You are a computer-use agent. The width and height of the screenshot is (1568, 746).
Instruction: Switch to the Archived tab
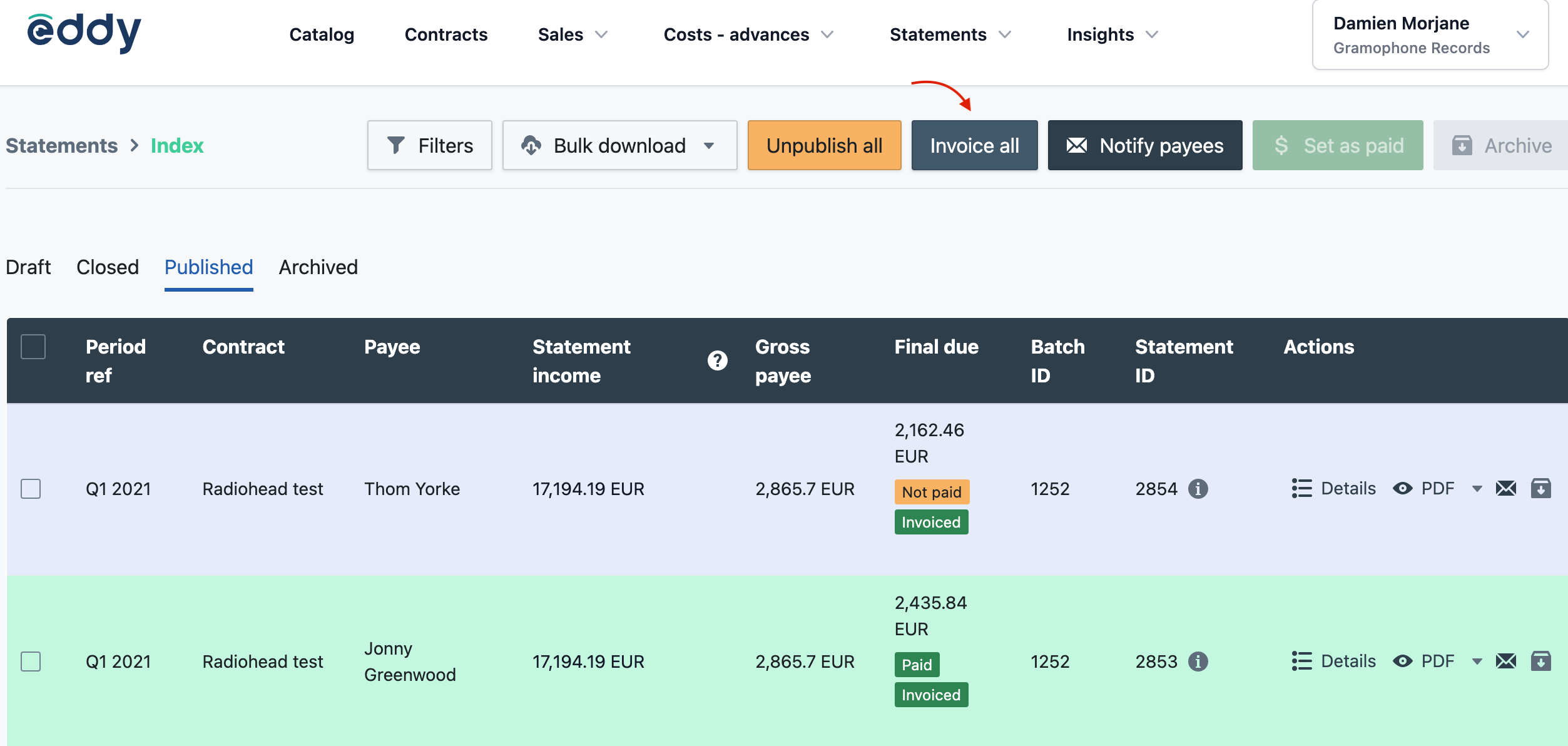click(x=318, y=267)
